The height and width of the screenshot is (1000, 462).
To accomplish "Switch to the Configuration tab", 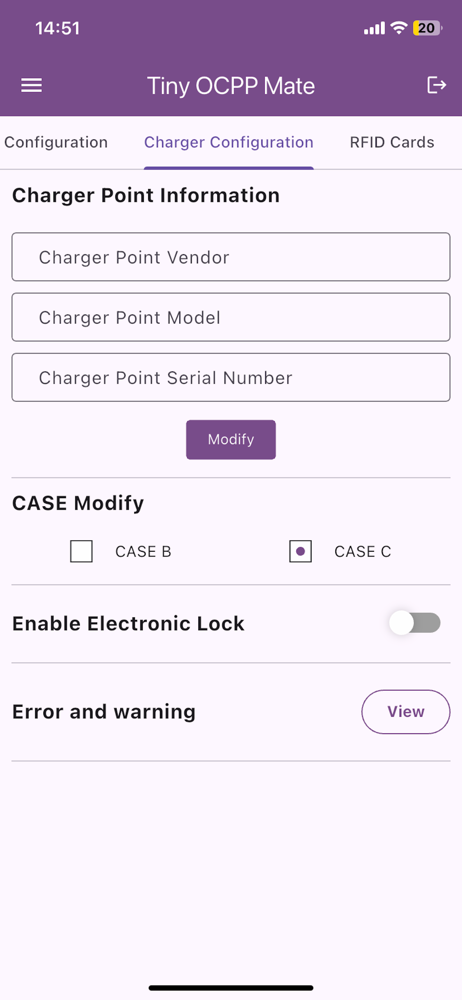I will pyautogui.click(x=56, y=142).
